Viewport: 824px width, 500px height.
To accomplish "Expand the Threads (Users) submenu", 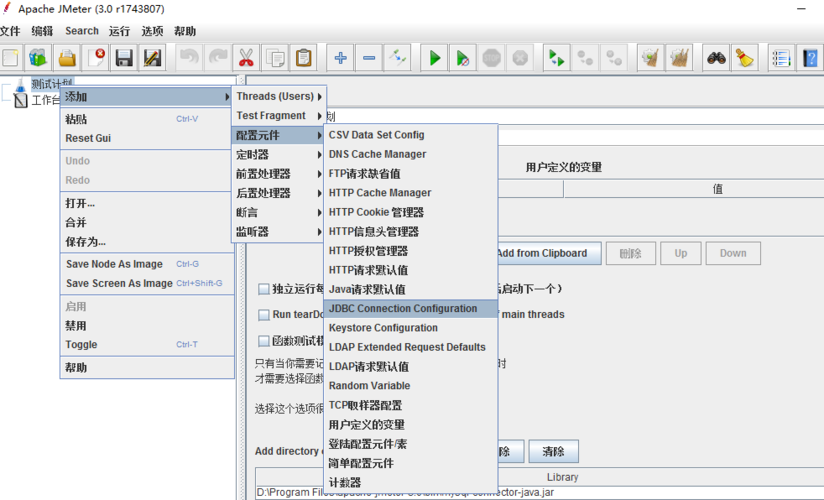I will [x=279, y=96].
